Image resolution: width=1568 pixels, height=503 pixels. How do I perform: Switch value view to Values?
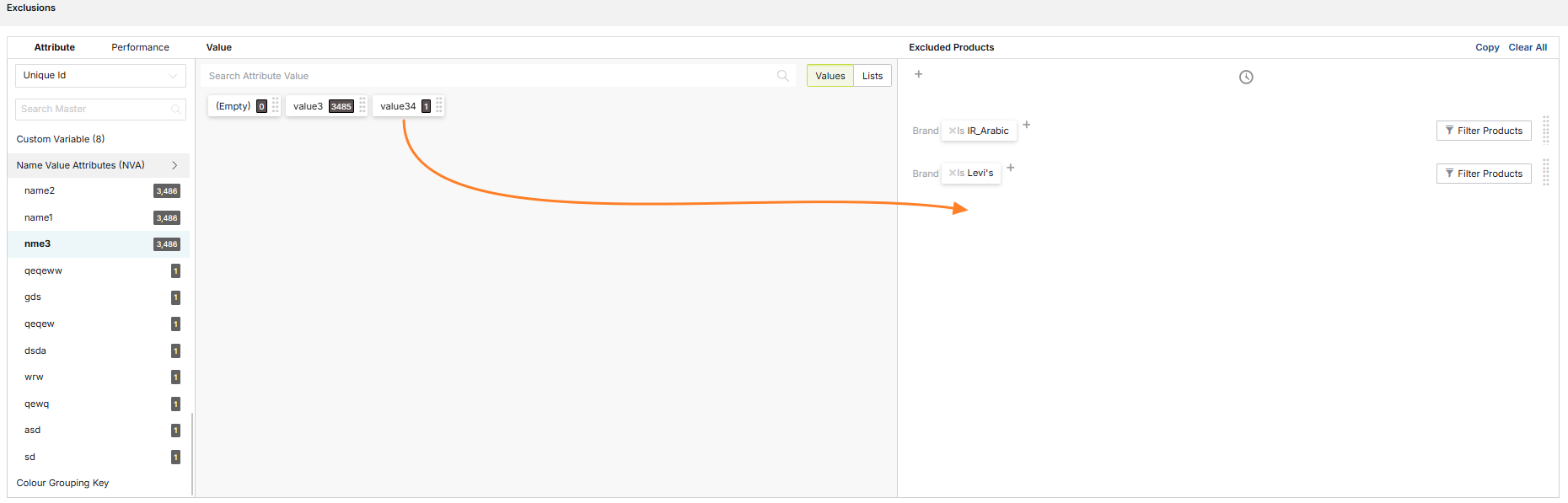tap(830, 76)
